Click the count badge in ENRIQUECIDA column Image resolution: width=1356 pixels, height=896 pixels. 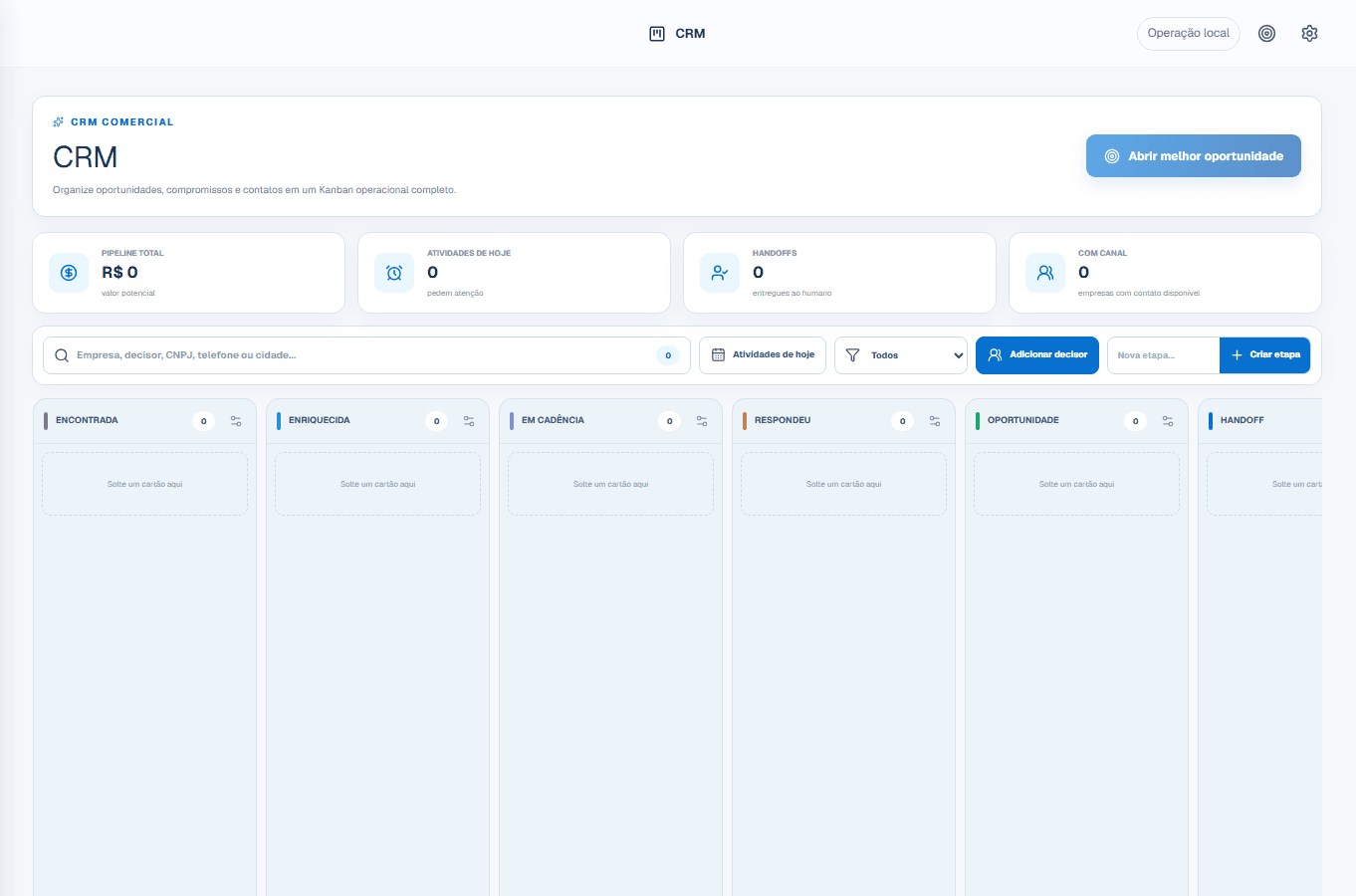coord(437,421)
